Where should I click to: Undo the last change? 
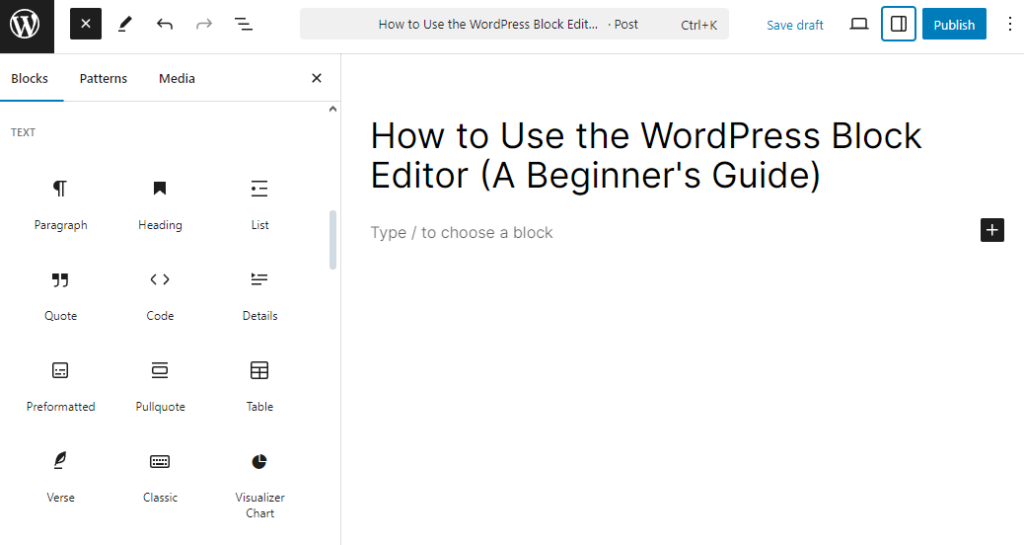[x=165, y=24]
